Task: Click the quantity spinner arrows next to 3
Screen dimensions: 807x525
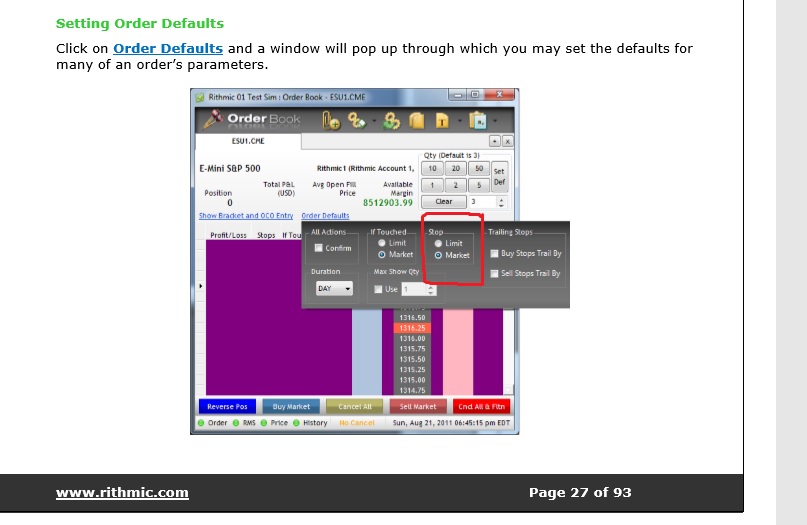Action: (501, 202)
